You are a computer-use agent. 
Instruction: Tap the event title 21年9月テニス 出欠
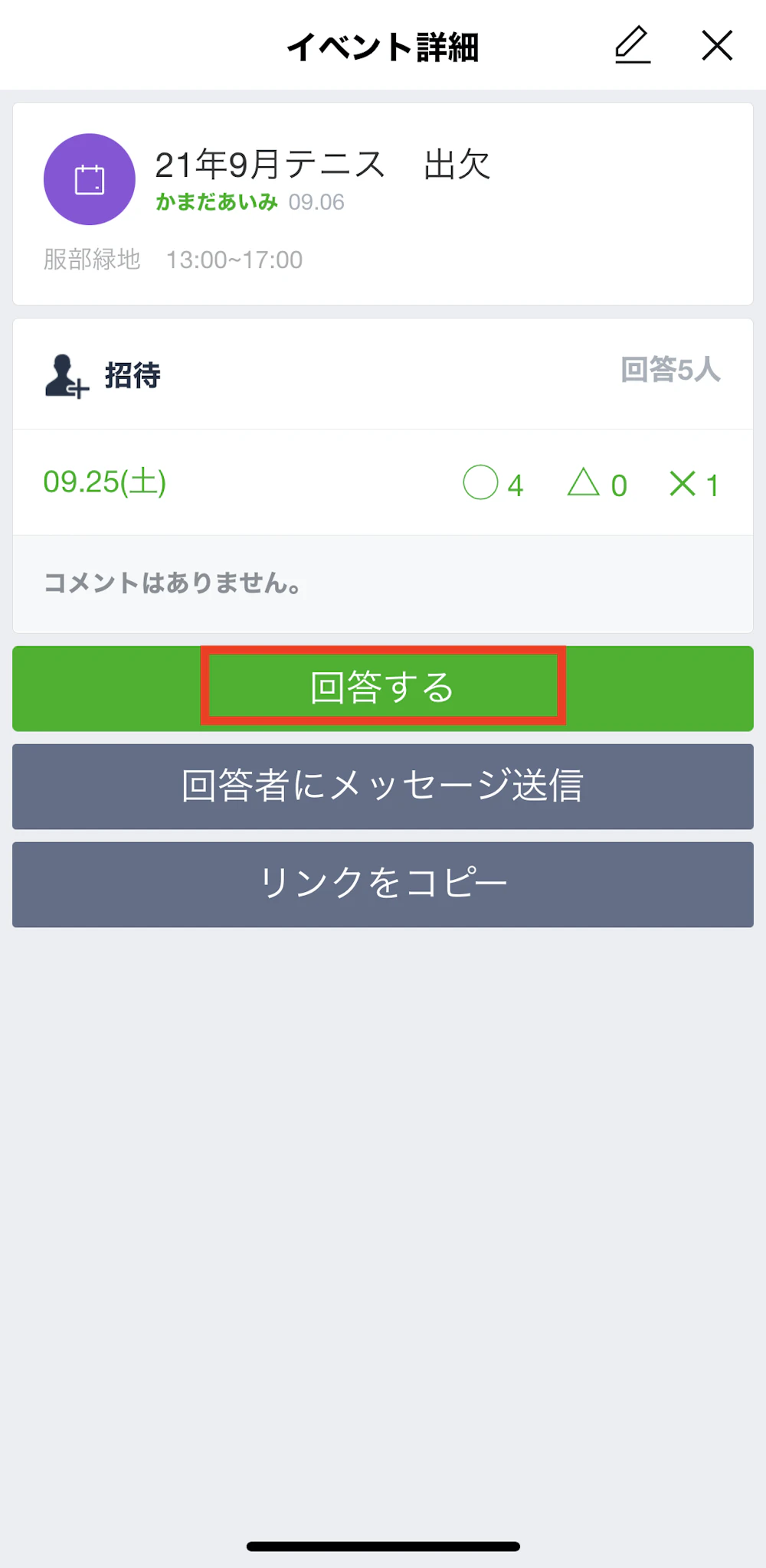pos(322,165)
